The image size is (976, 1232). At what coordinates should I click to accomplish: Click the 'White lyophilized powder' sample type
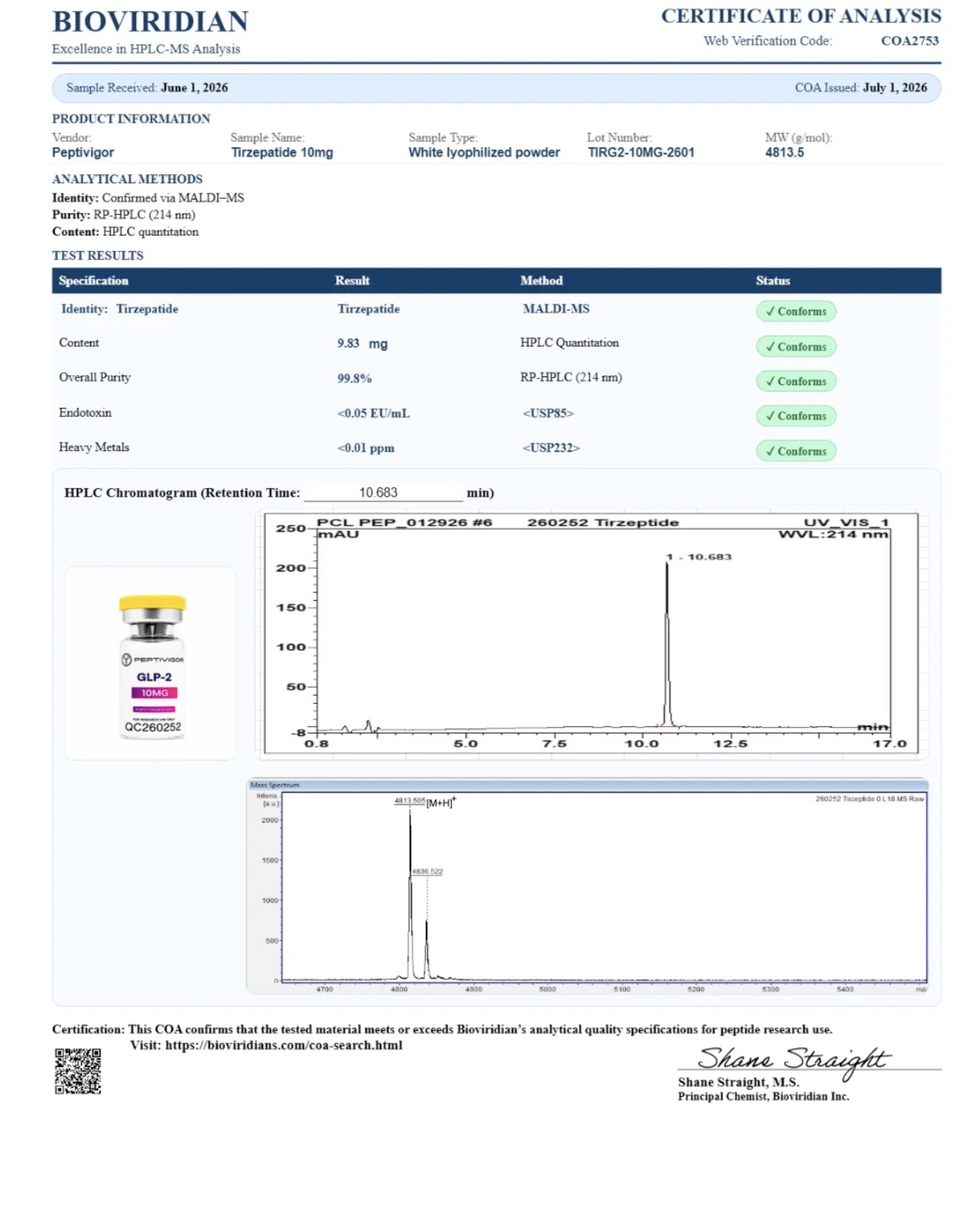[484, 152]
